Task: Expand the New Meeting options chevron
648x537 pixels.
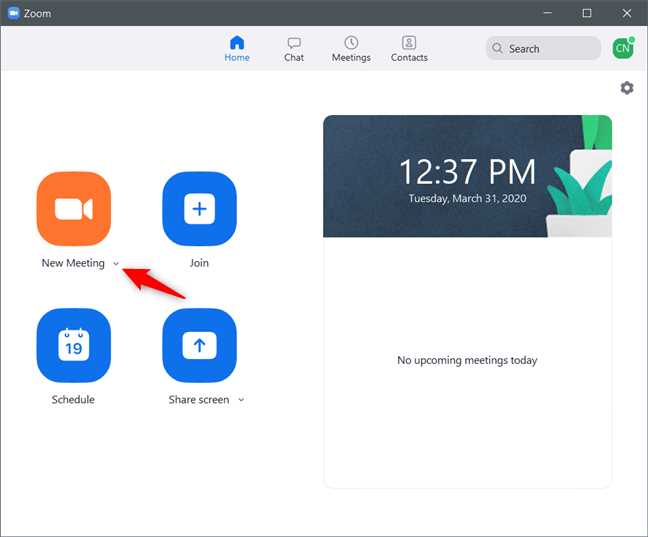Action: click(x=116, y=263)
